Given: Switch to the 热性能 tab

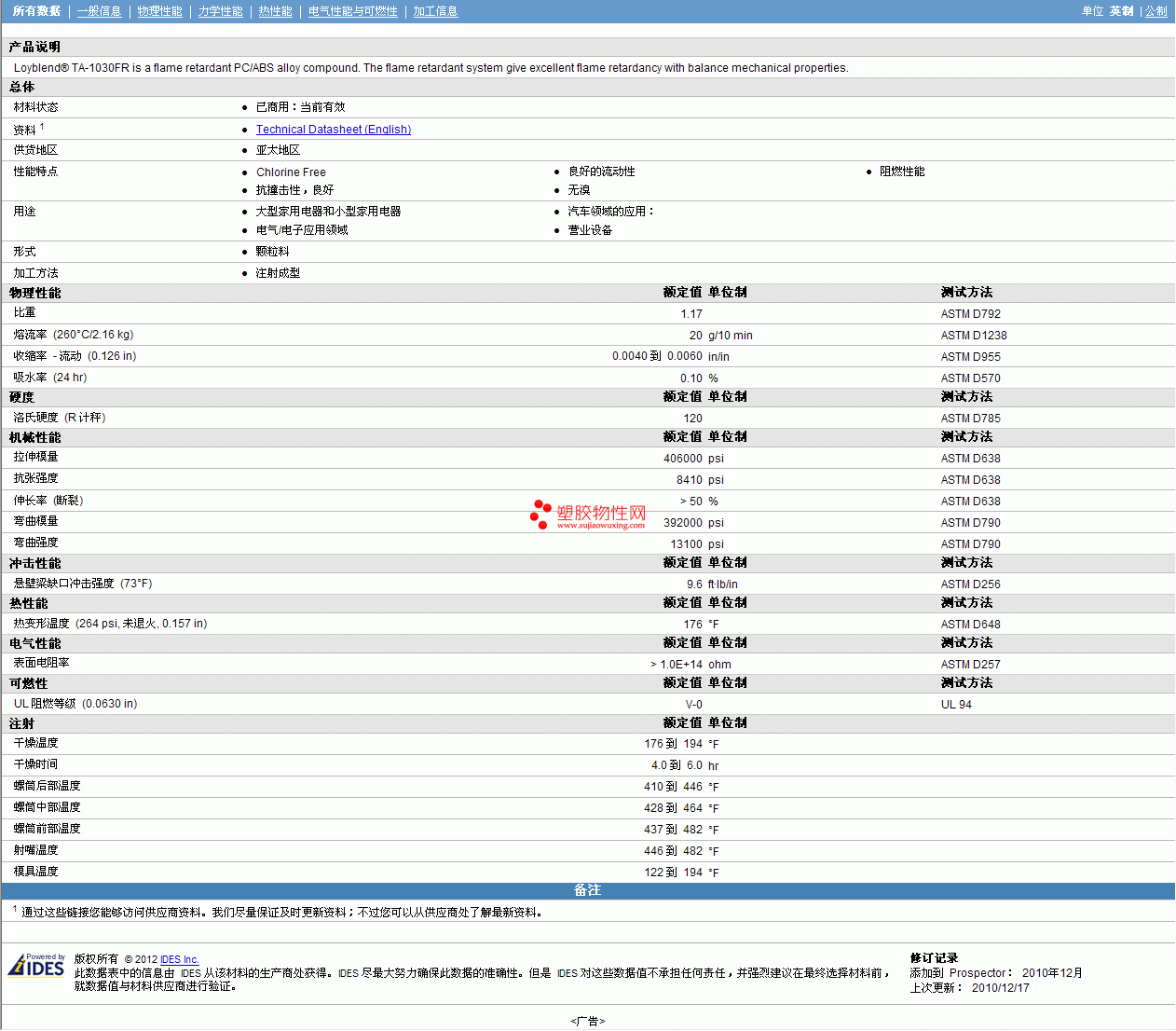Looking at the screenshot, I should click(275, 11).
